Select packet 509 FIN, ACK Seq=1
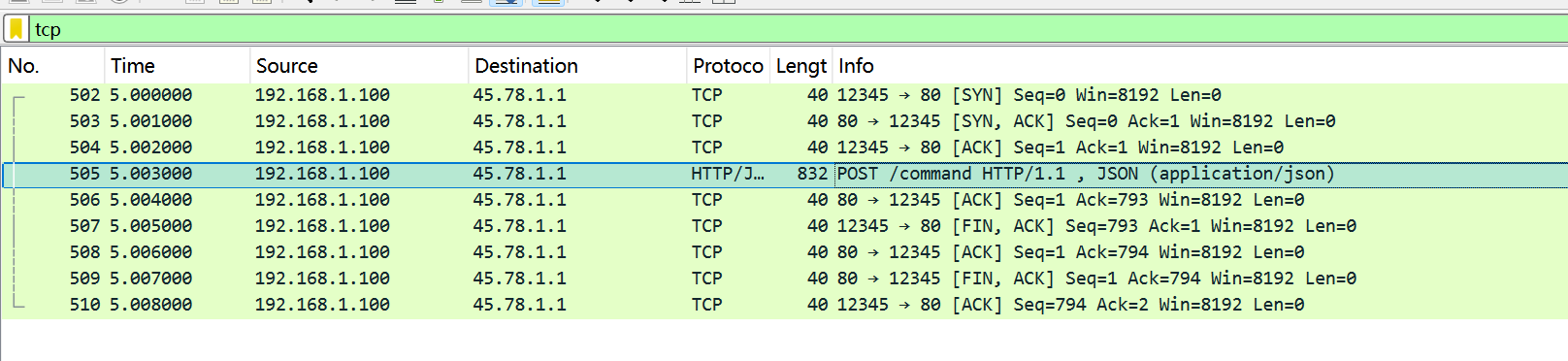The height and width of the screenshot is (361, 1568). tap(784, 279)
